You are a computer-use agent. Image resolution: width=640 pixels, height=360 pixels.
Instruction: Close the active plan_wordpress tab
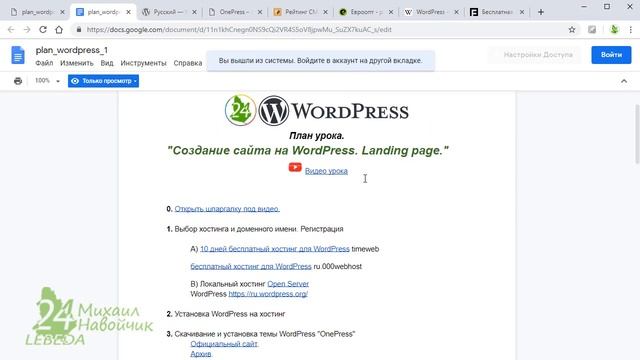129,12
